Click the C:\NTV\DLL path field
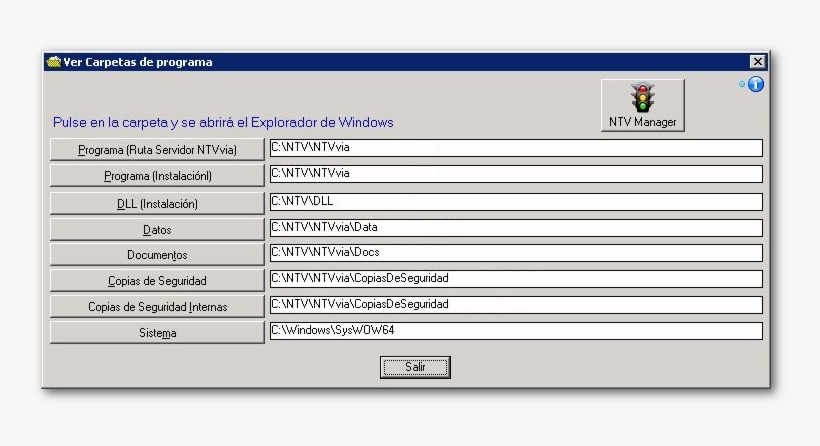Image resolution: width=820 pixels, height=446 pixels. coord(515,201)
